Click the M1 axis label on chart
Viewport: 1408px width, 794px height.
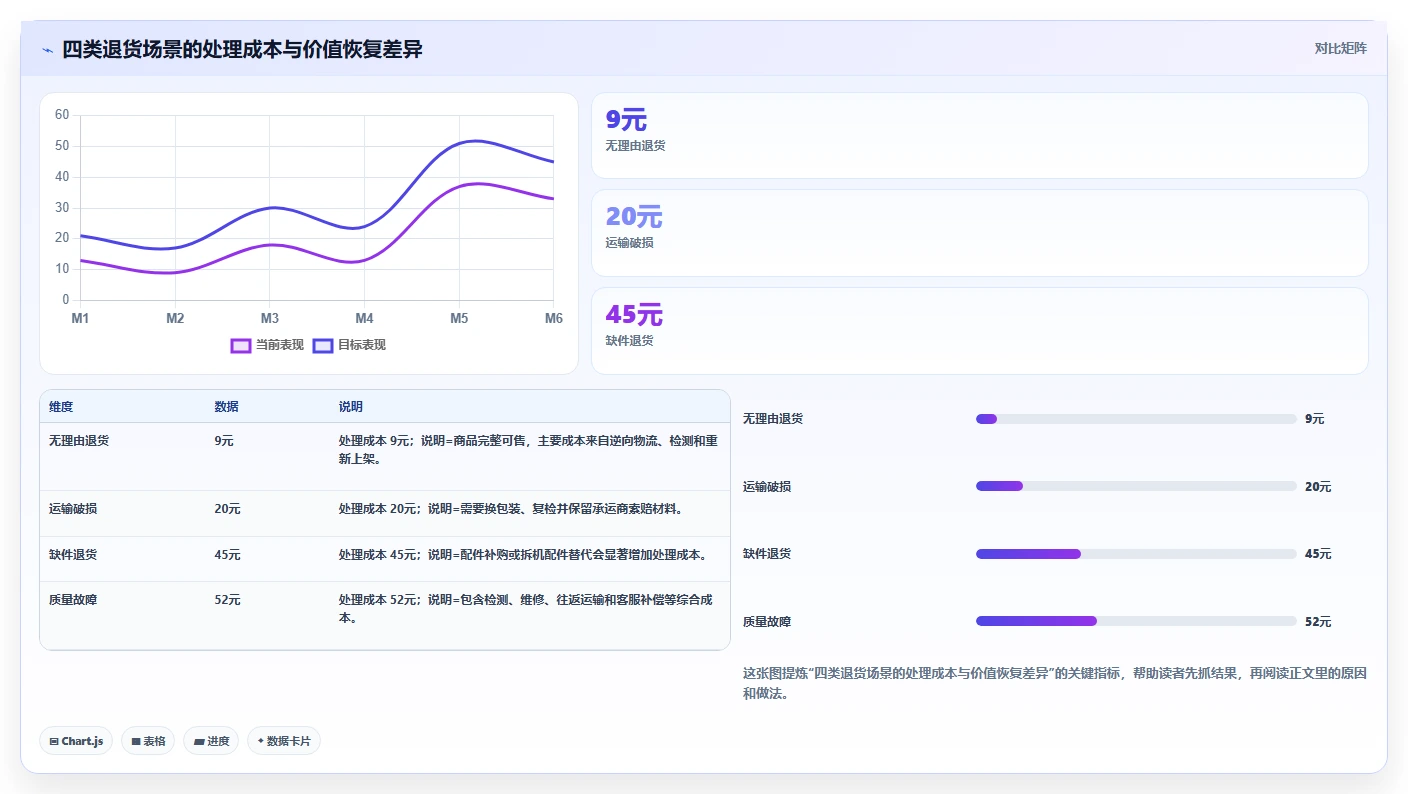click(80, 318)
